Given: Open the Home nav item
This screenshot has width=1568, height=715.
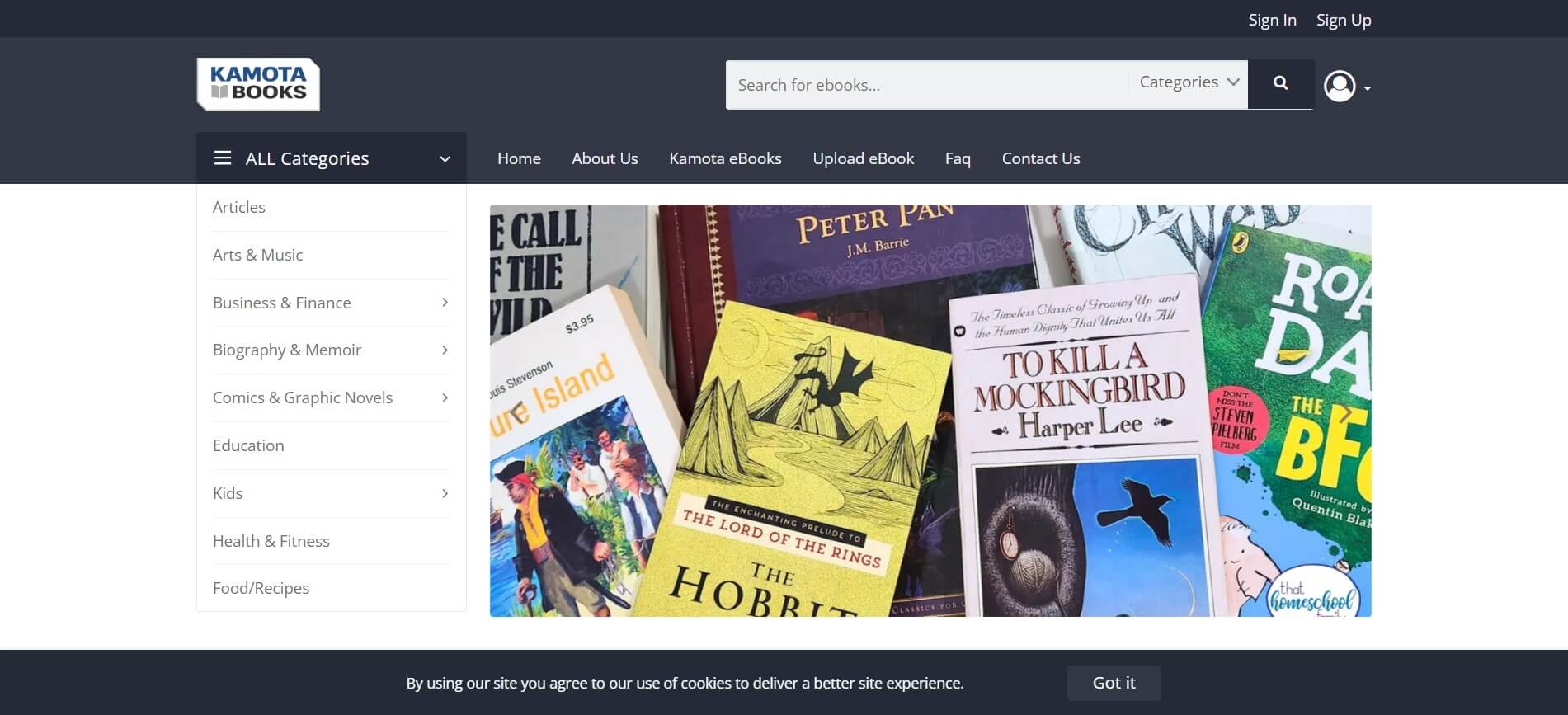Looking at the screenshot, I should [519, 158].
